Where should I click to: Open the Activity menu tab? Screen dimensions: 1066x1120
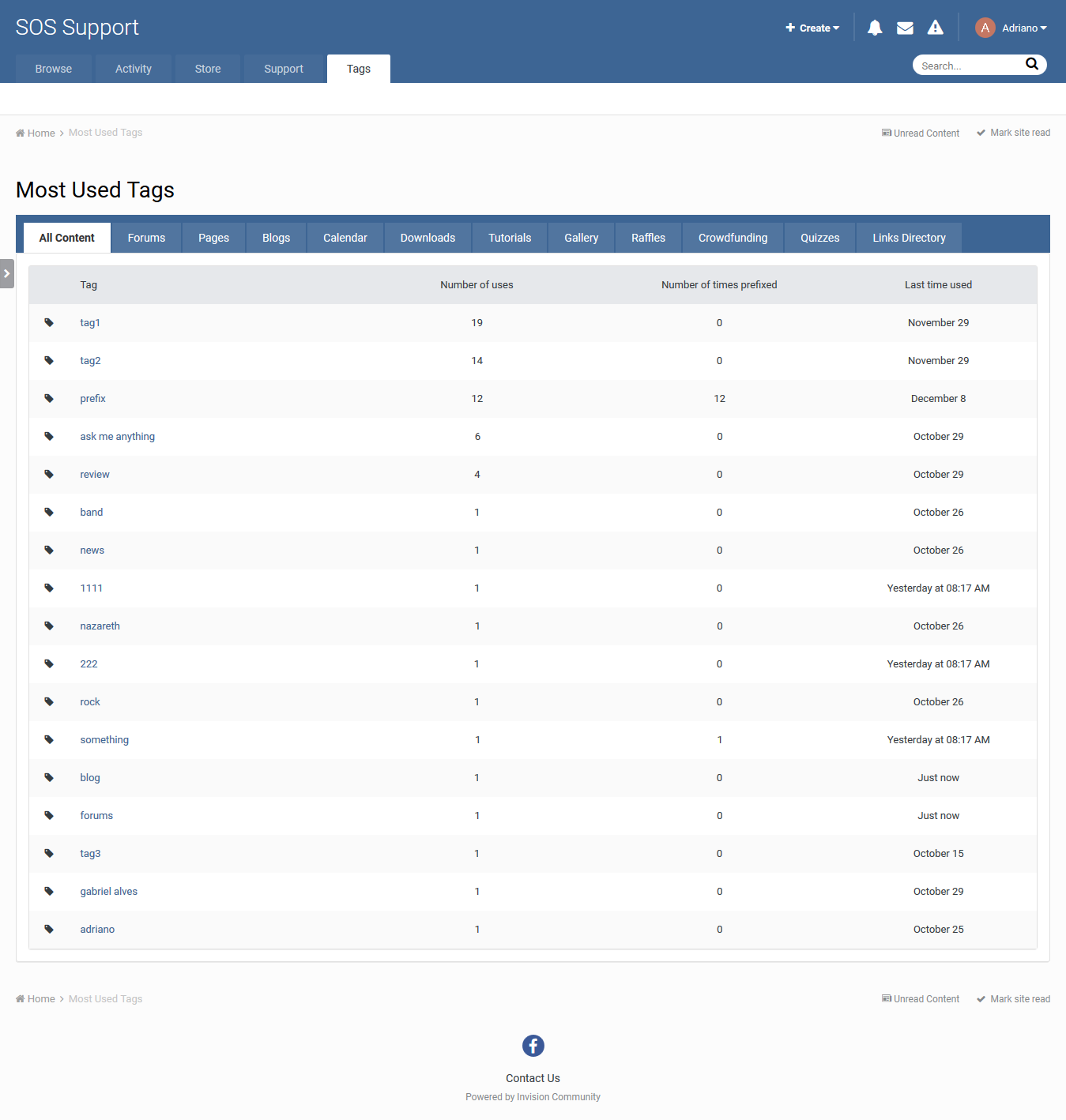[x=134, y=69]
